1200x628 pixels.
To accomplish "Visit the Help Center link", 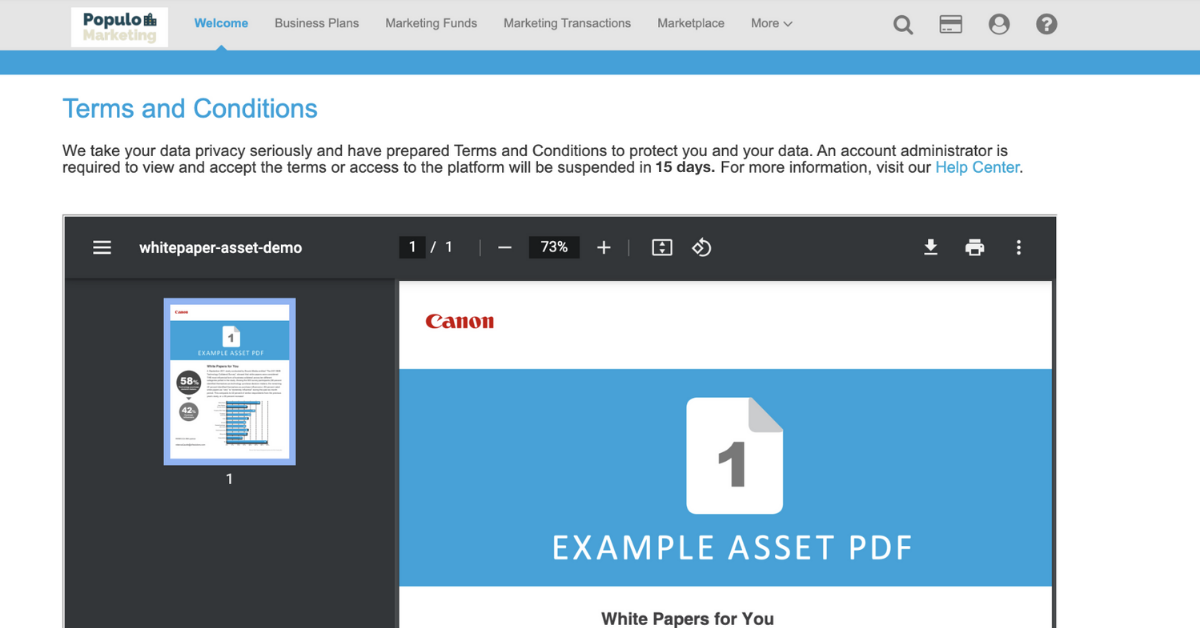I will coord(976,167).
